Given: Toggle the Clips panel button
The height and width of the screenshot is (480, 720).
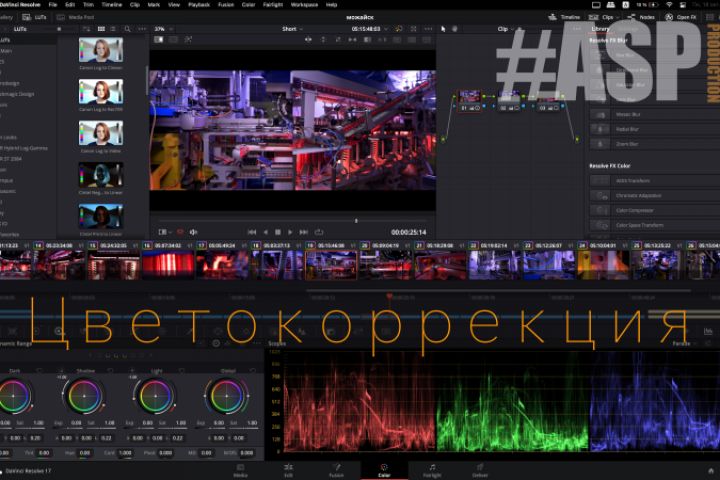Looking at the screenshot, I should point(602,17).
